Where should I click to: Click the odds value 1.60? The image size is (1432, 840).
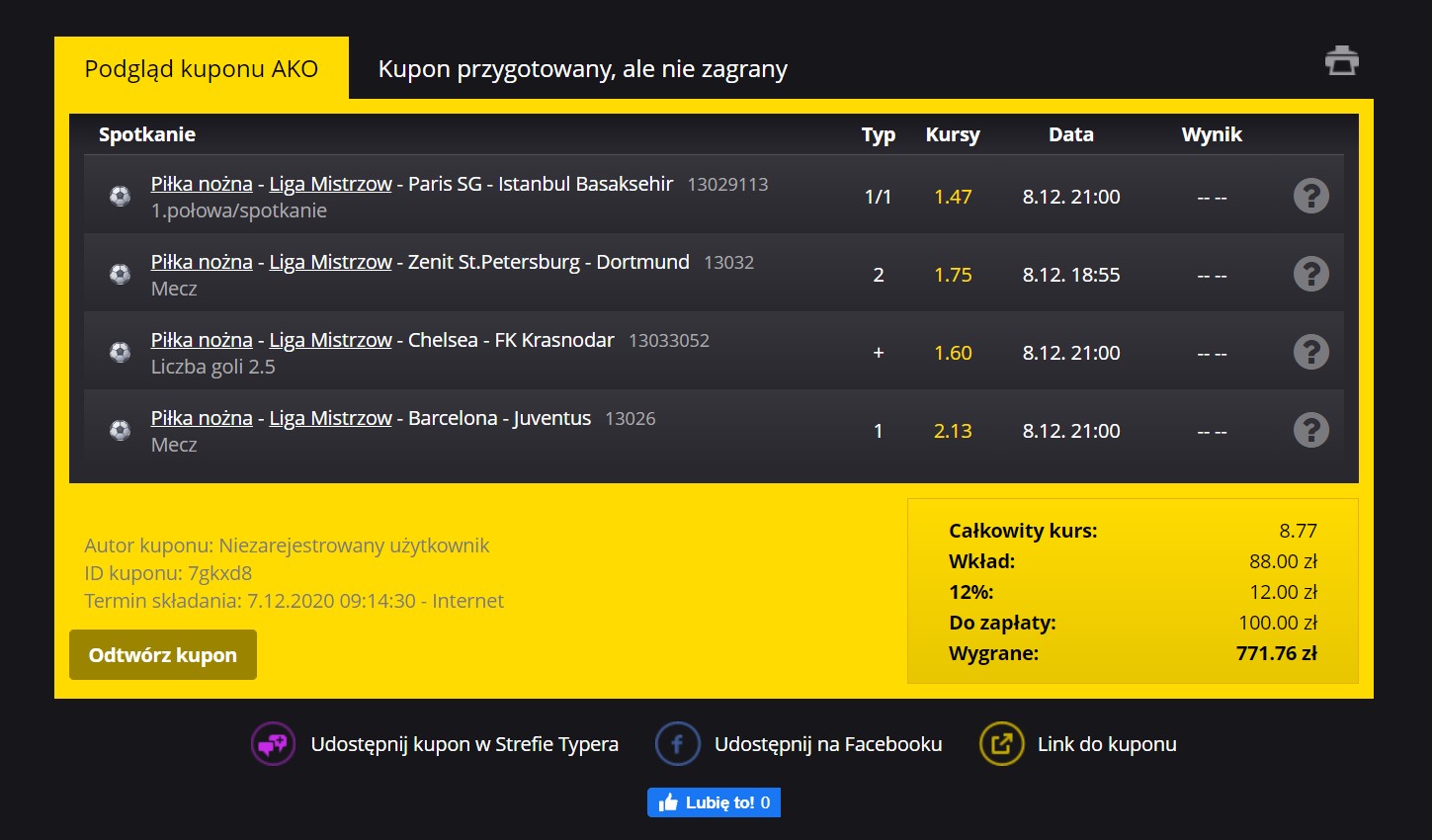953,353
